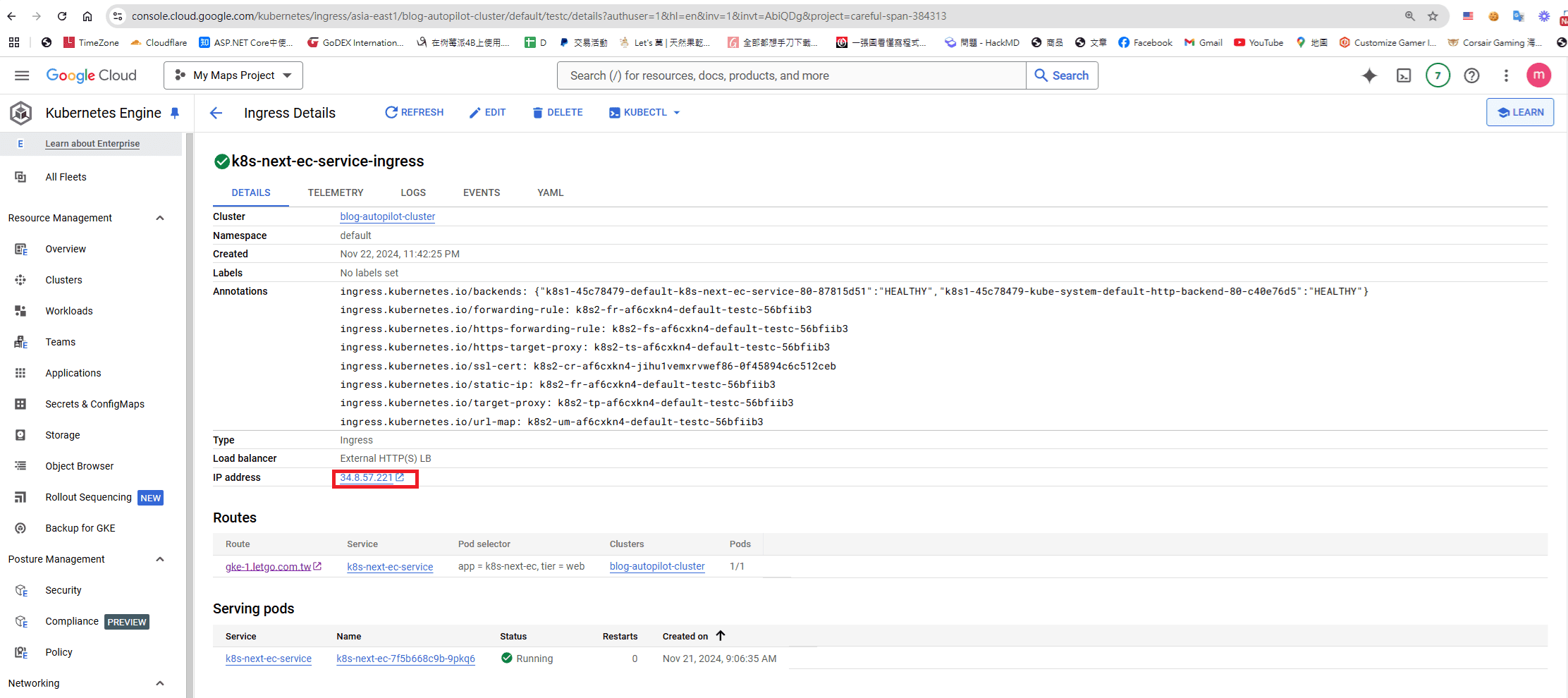Open the Gemini assistant
This screenshot has height=698, width=1568.
pos(1369,75)
